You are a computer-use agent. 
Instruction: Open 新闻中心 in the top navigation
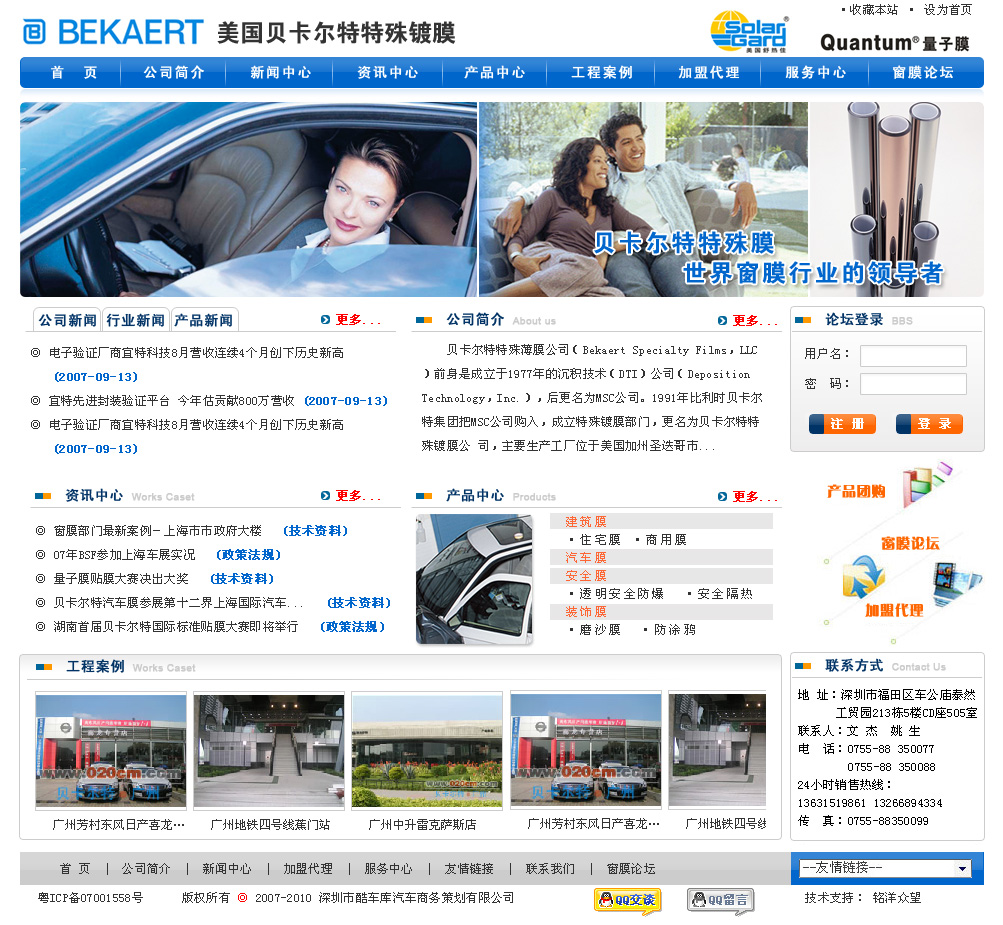(280, 72)
